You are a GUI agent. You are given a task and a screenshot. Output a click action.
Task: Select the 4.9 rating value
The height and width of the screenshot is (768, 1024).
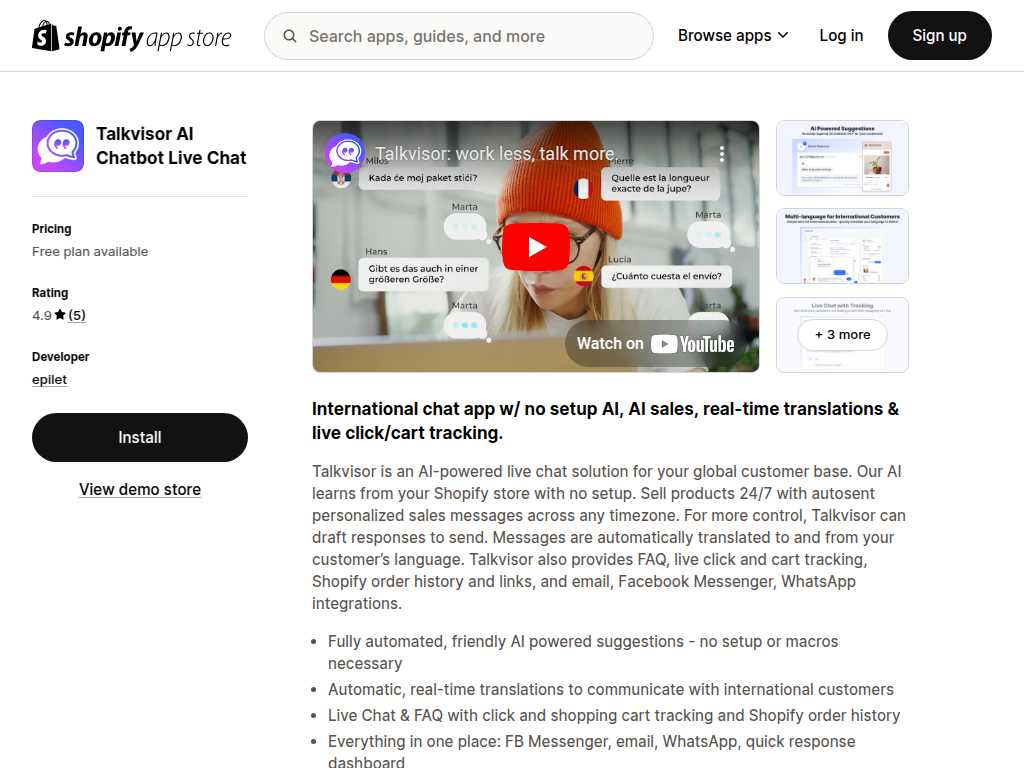42,315
